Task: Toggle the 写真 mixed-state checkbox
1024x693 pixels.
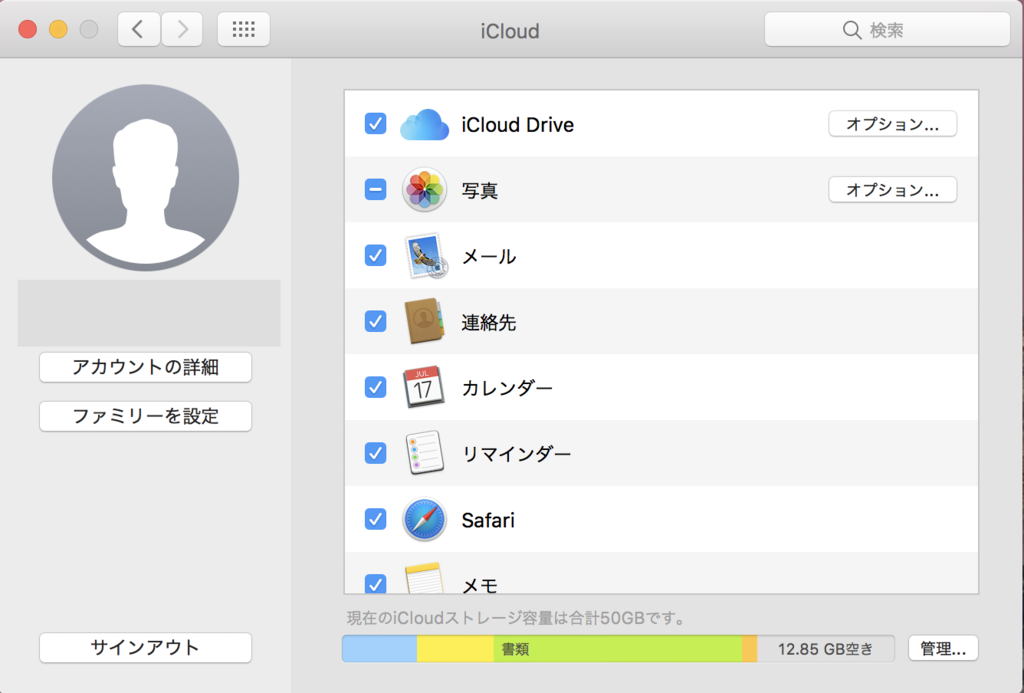Action: (376, 189)
